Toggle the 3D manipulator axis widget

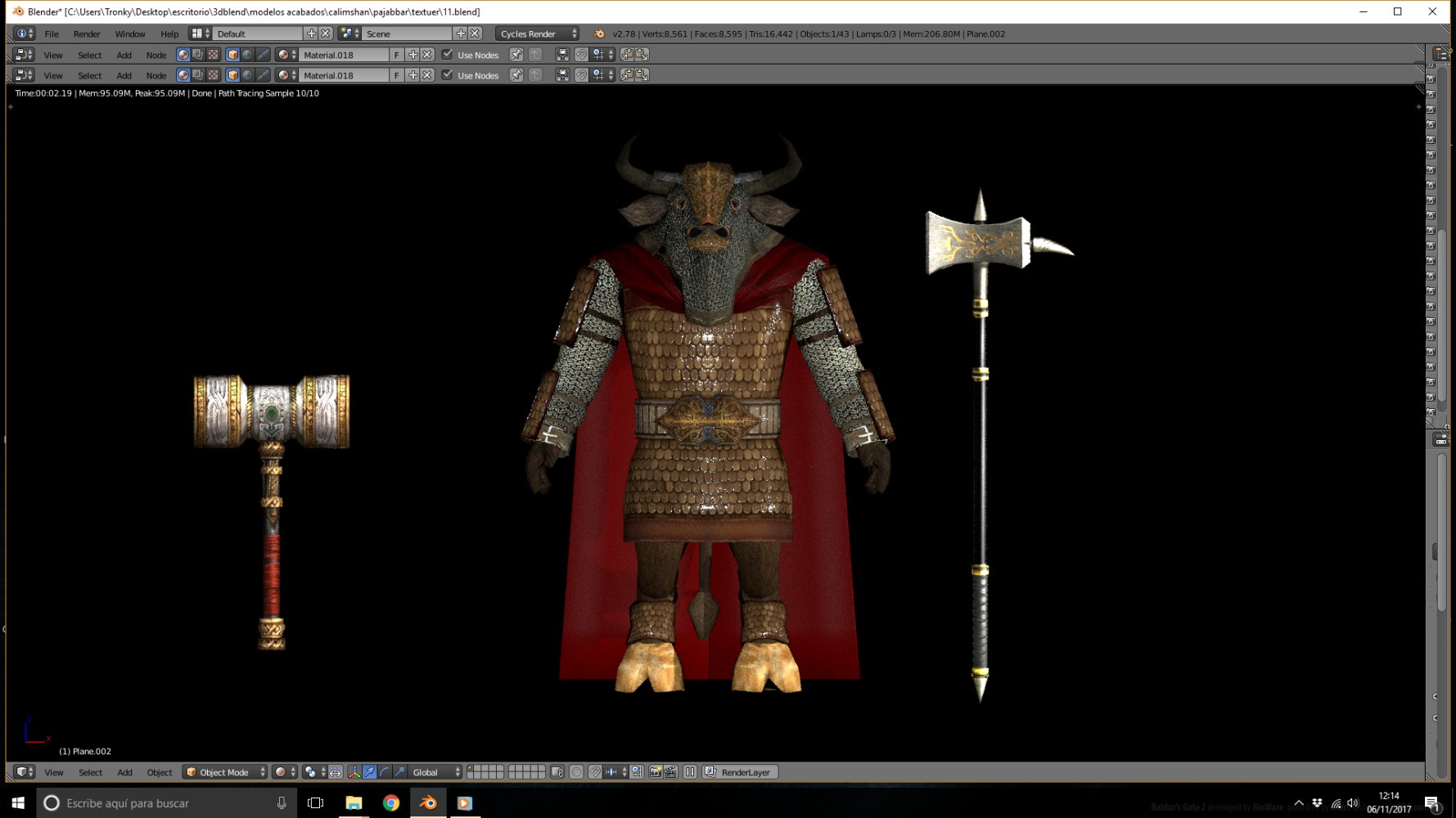[x=354, y=772]
